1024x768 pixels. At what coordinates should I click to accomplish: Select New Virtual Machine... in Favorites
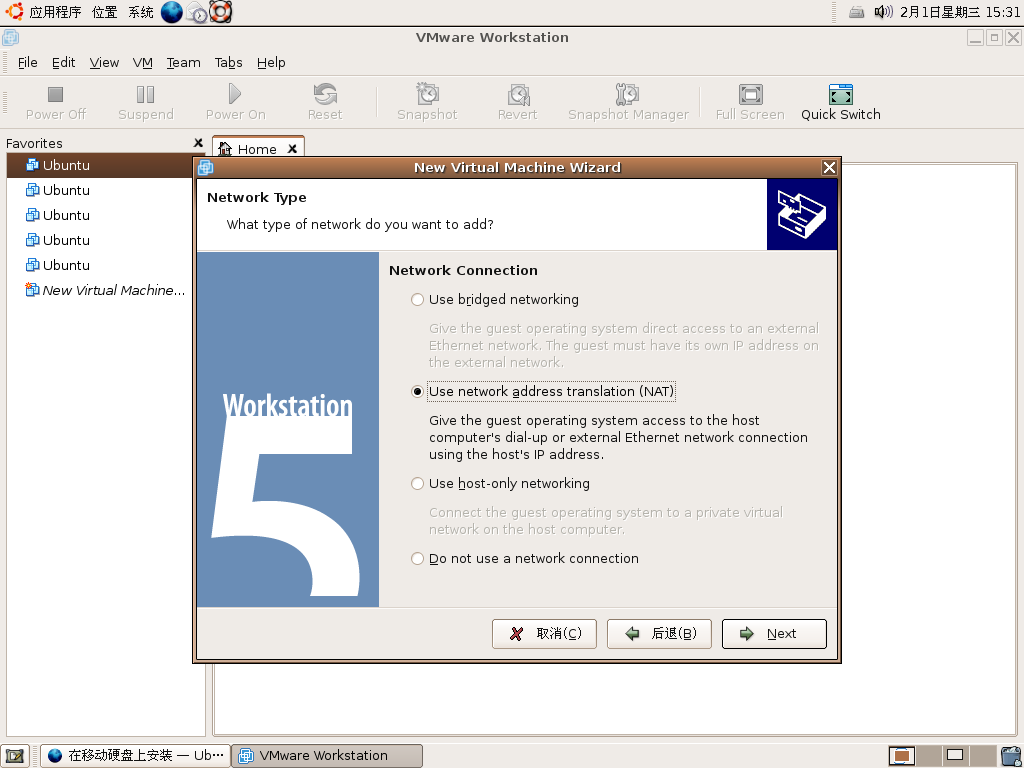(x=105, y=291)
